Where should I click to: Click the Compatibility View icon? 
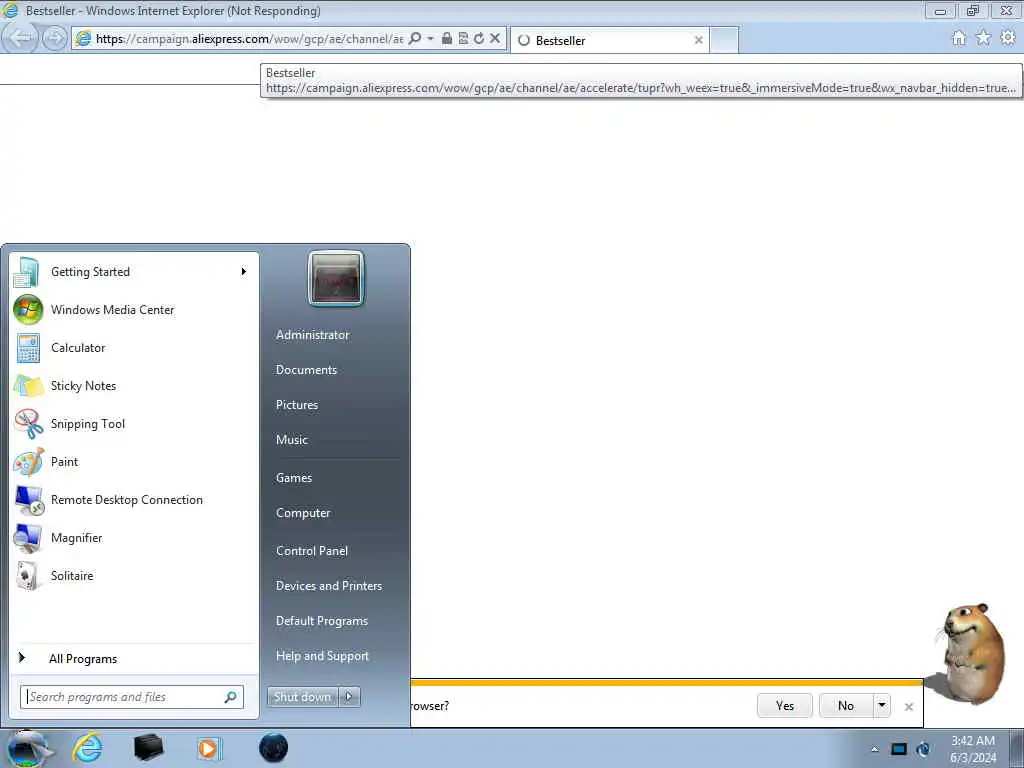(x=463, y=39)
